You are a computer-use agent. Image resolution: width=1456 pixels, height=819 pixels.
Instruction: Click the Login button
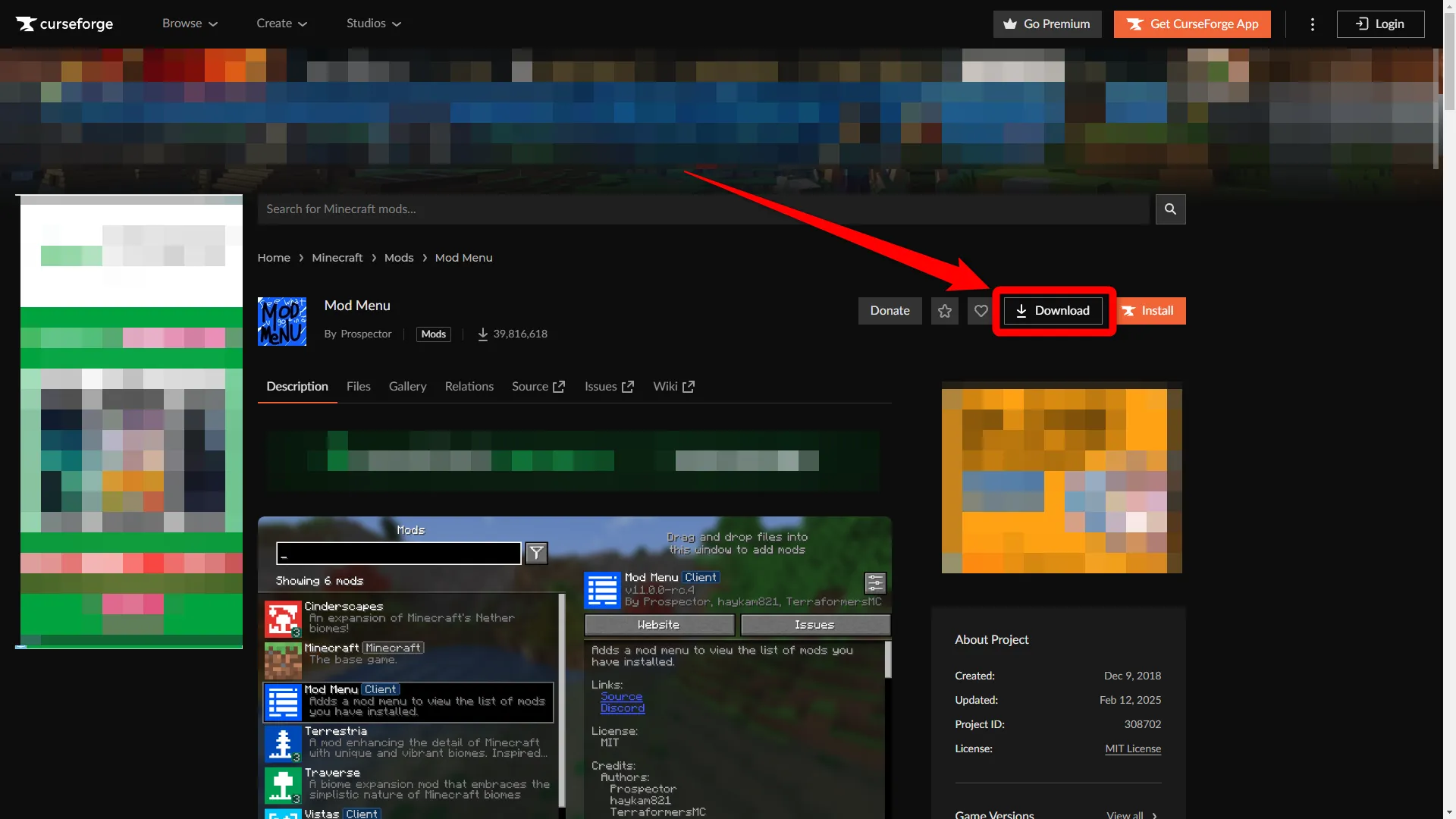pos(1380,24)
